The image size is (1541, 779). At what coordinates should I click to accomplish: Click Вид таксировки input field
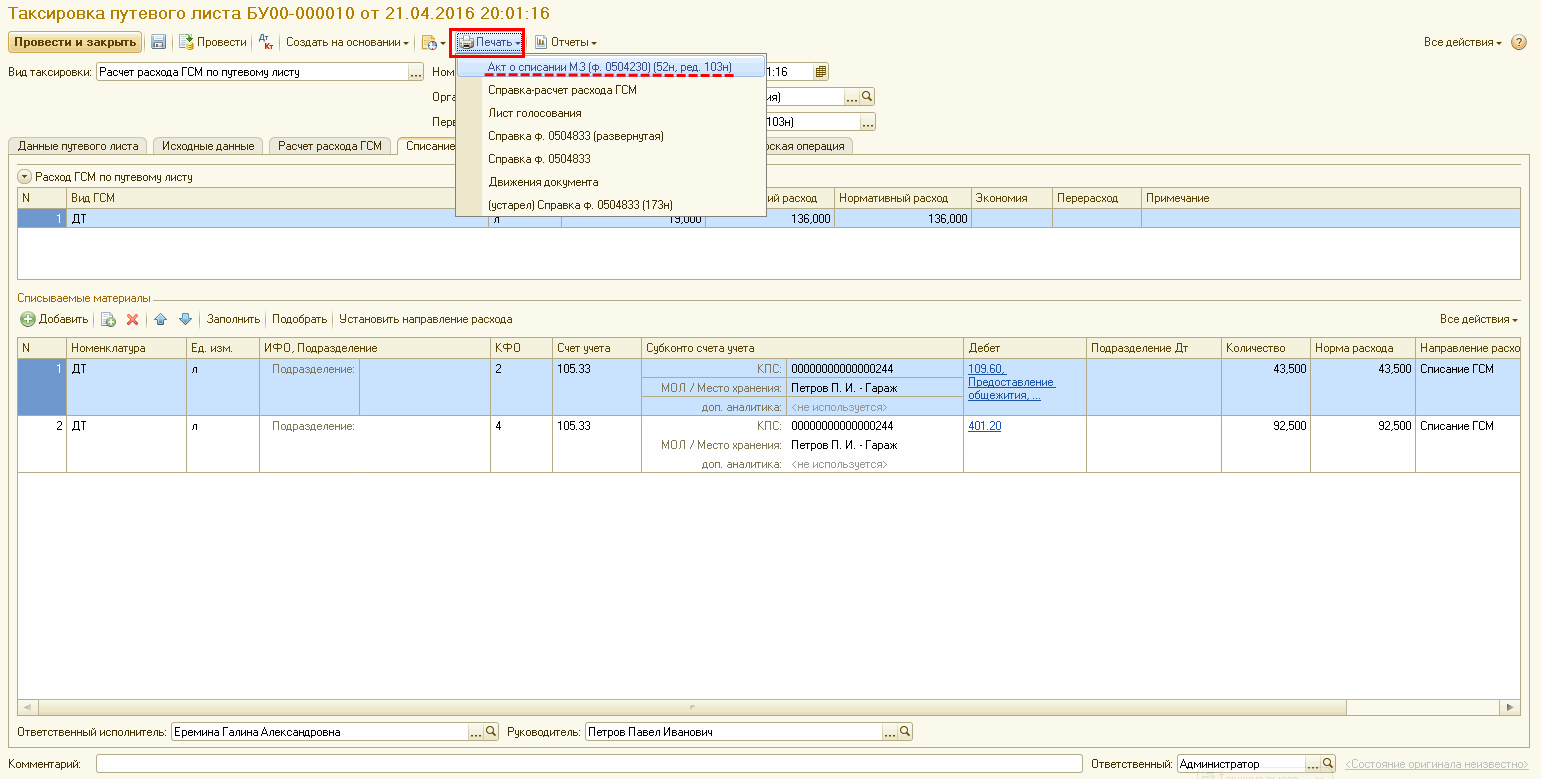click(252, 72)
